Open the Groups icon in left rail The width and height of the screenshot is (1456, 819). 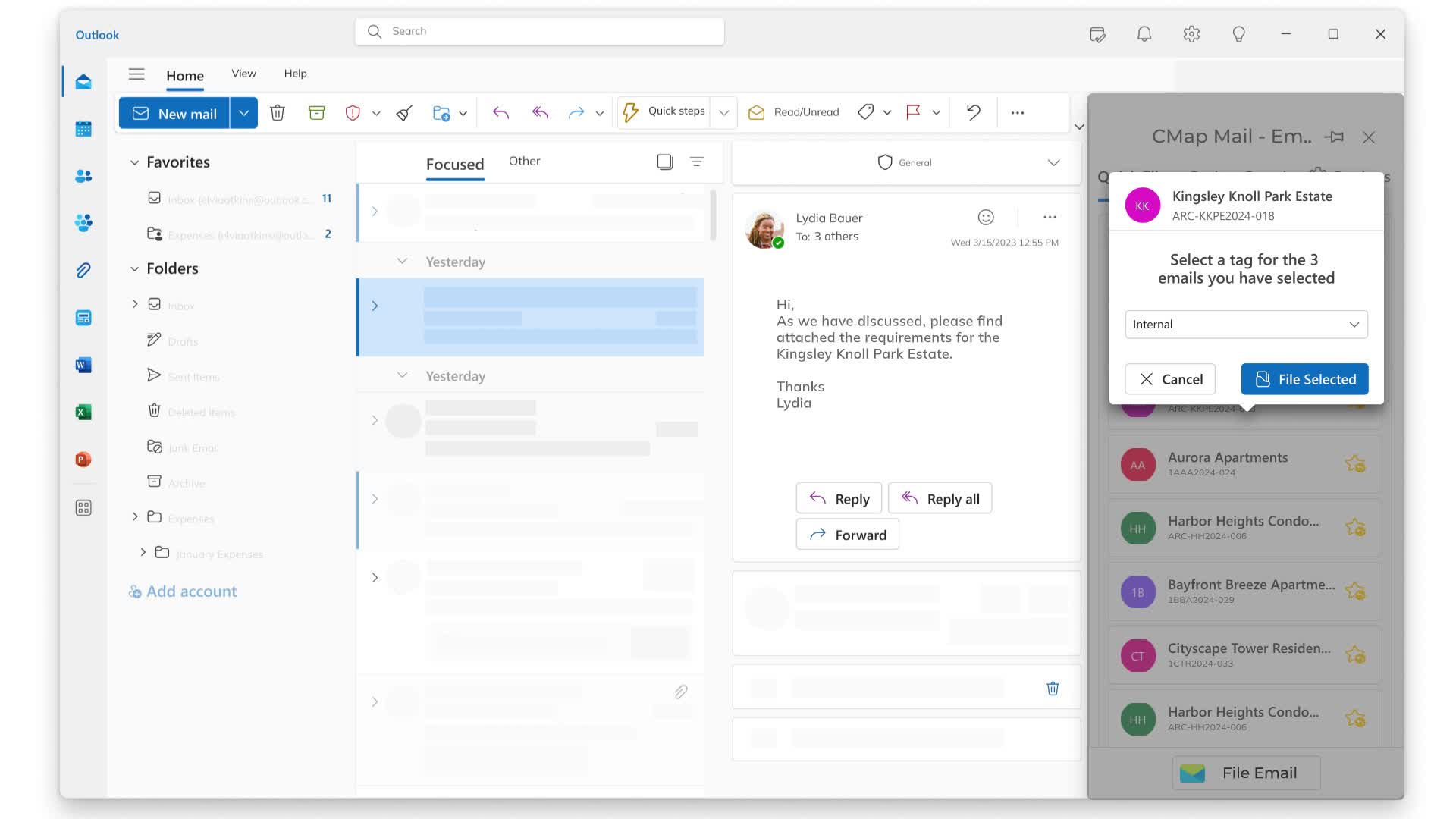[x=83, y=223]
